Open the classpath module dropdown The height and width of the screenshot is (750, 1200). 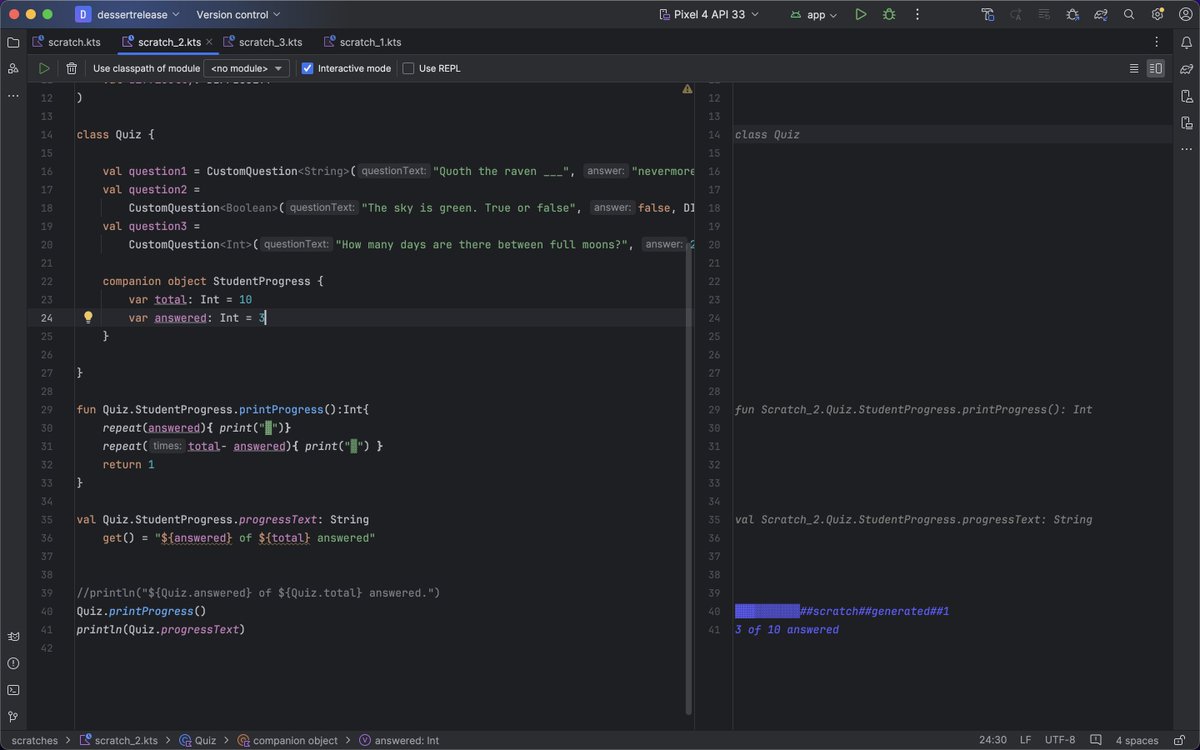246,68
